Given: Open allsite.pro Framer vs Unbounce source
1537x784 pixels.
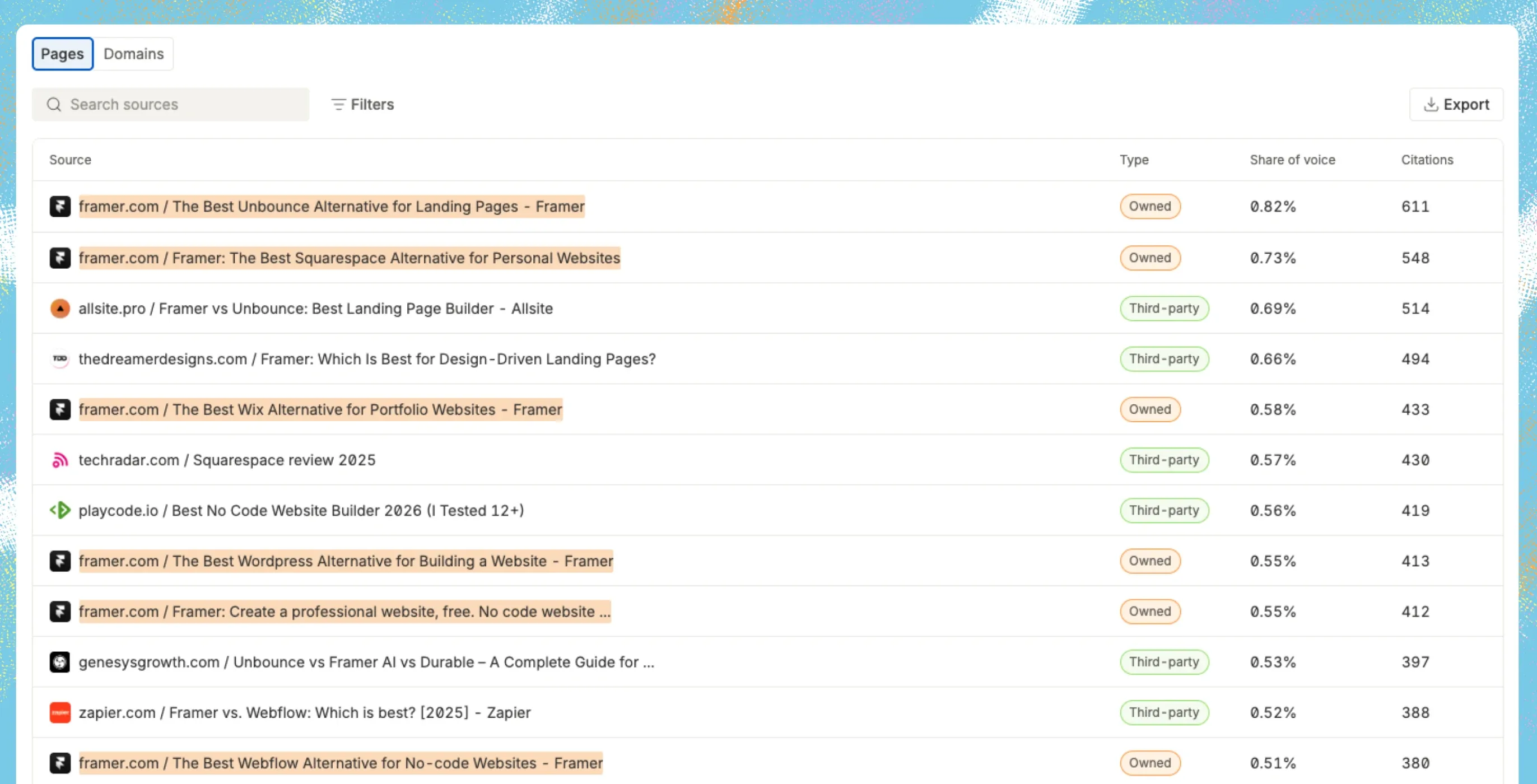Looking at the screenshot, I should coord(316,309).
